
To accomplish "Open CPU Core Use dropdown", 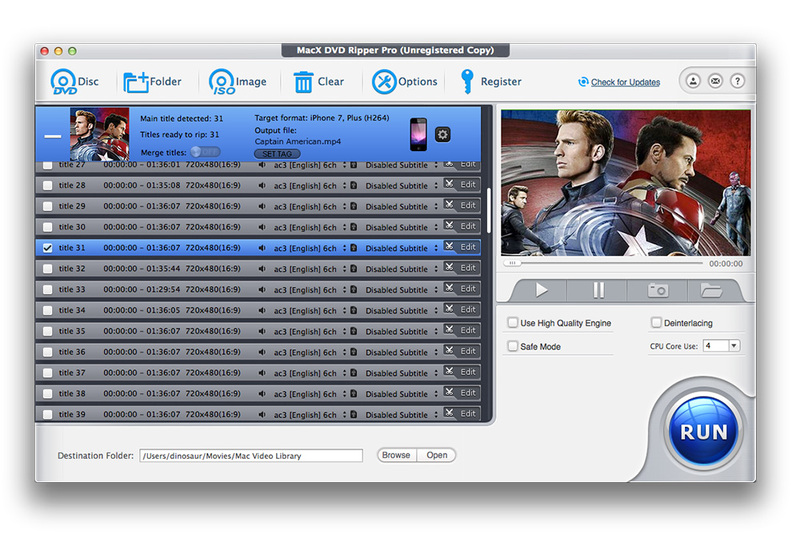I will [x=734, y=345].
